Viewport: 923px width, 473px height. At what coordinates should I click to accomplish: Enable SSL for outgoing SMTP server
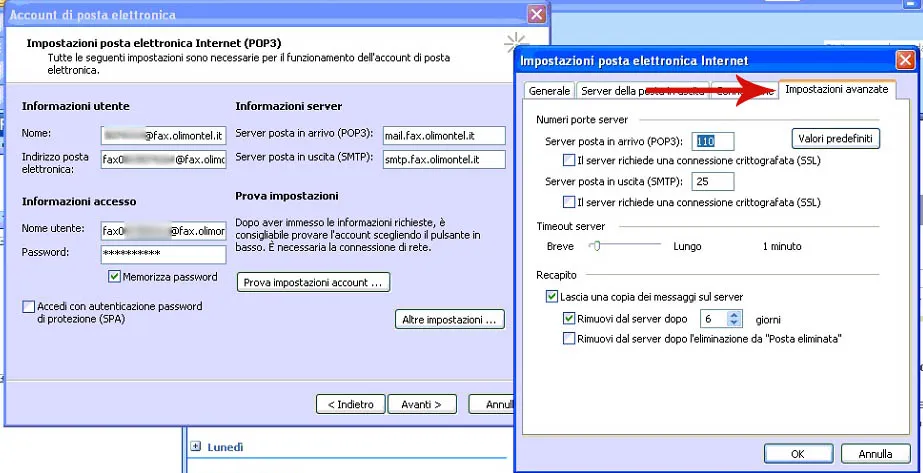click(569, 202)
